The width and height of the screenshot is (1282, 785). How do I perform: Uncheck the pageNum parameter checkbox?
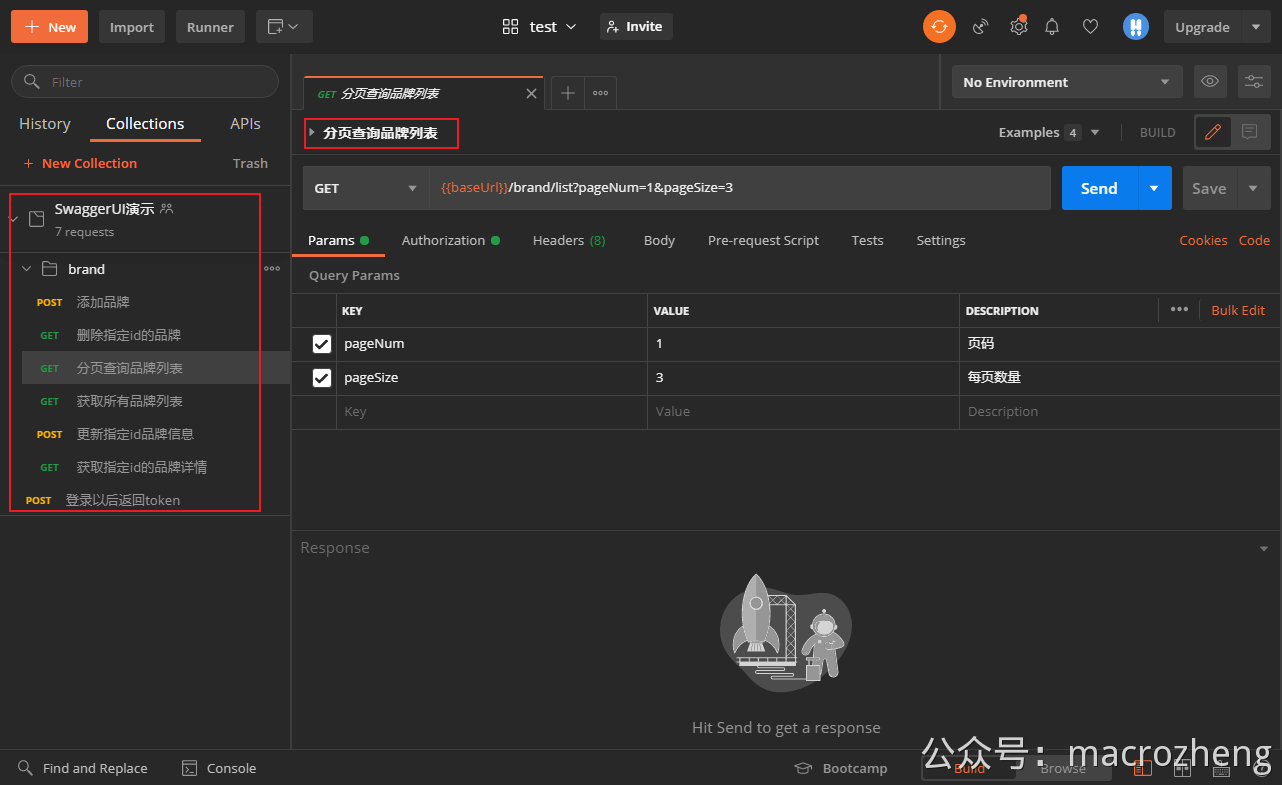click(322, 344)
